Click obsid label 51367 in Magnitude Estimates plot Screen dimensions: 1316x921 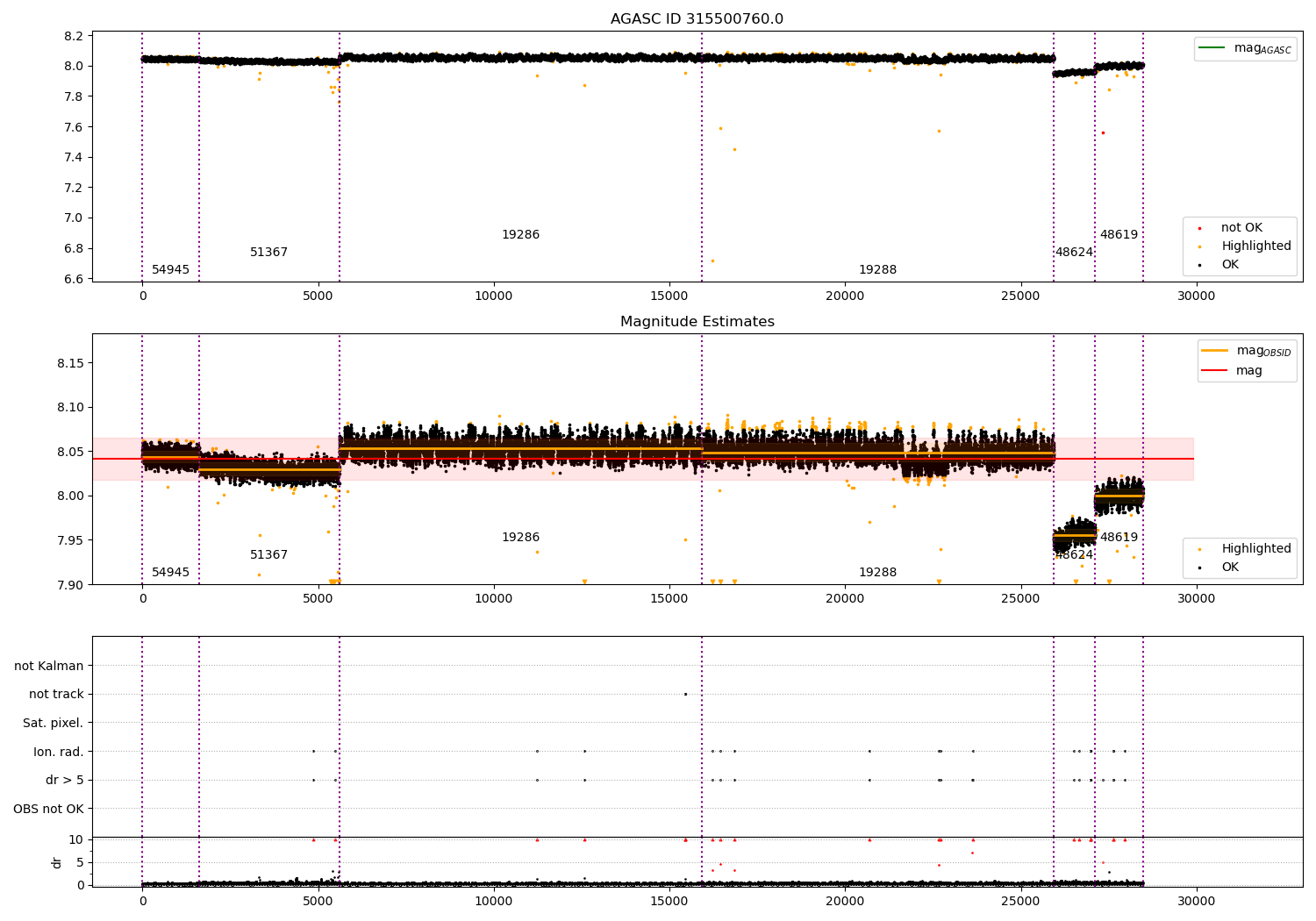[268, 555]
